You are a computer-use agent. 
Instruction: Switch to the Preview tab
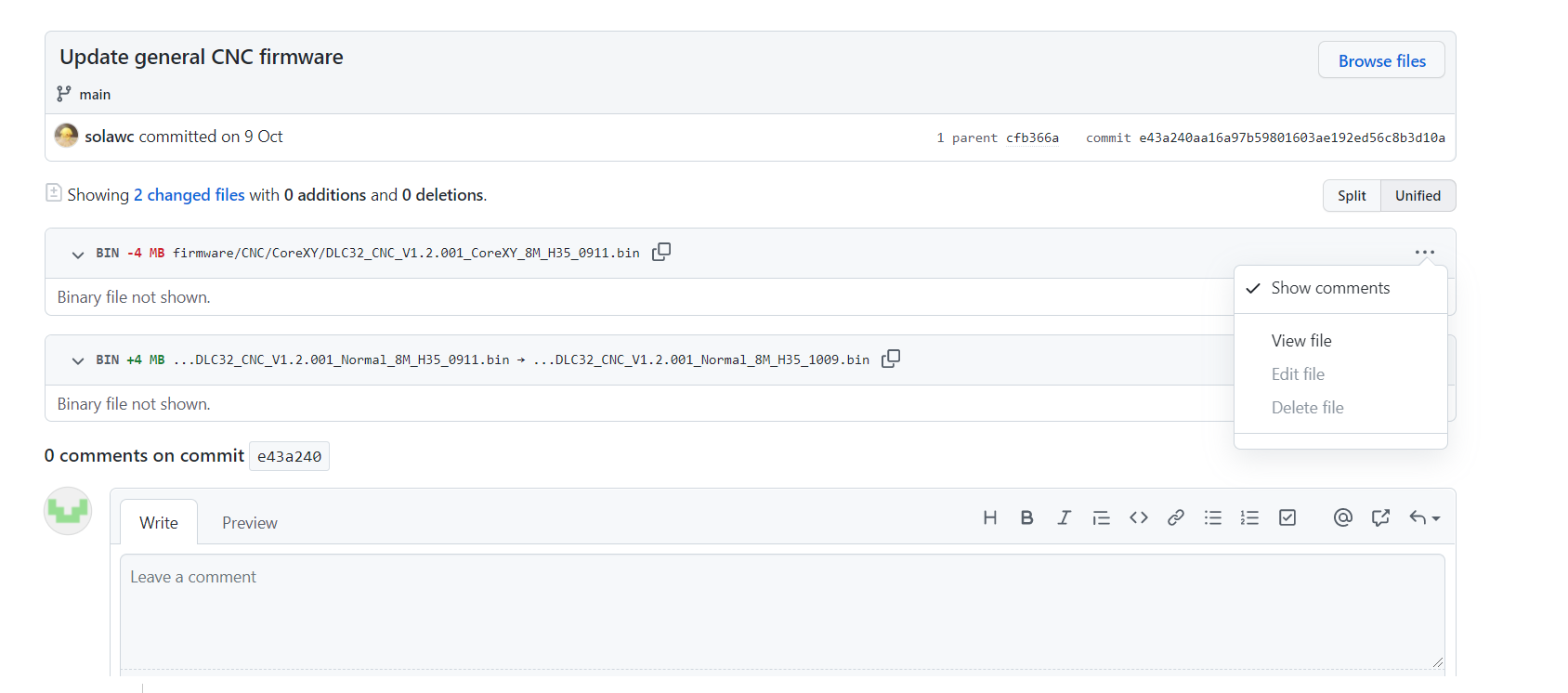249,523
